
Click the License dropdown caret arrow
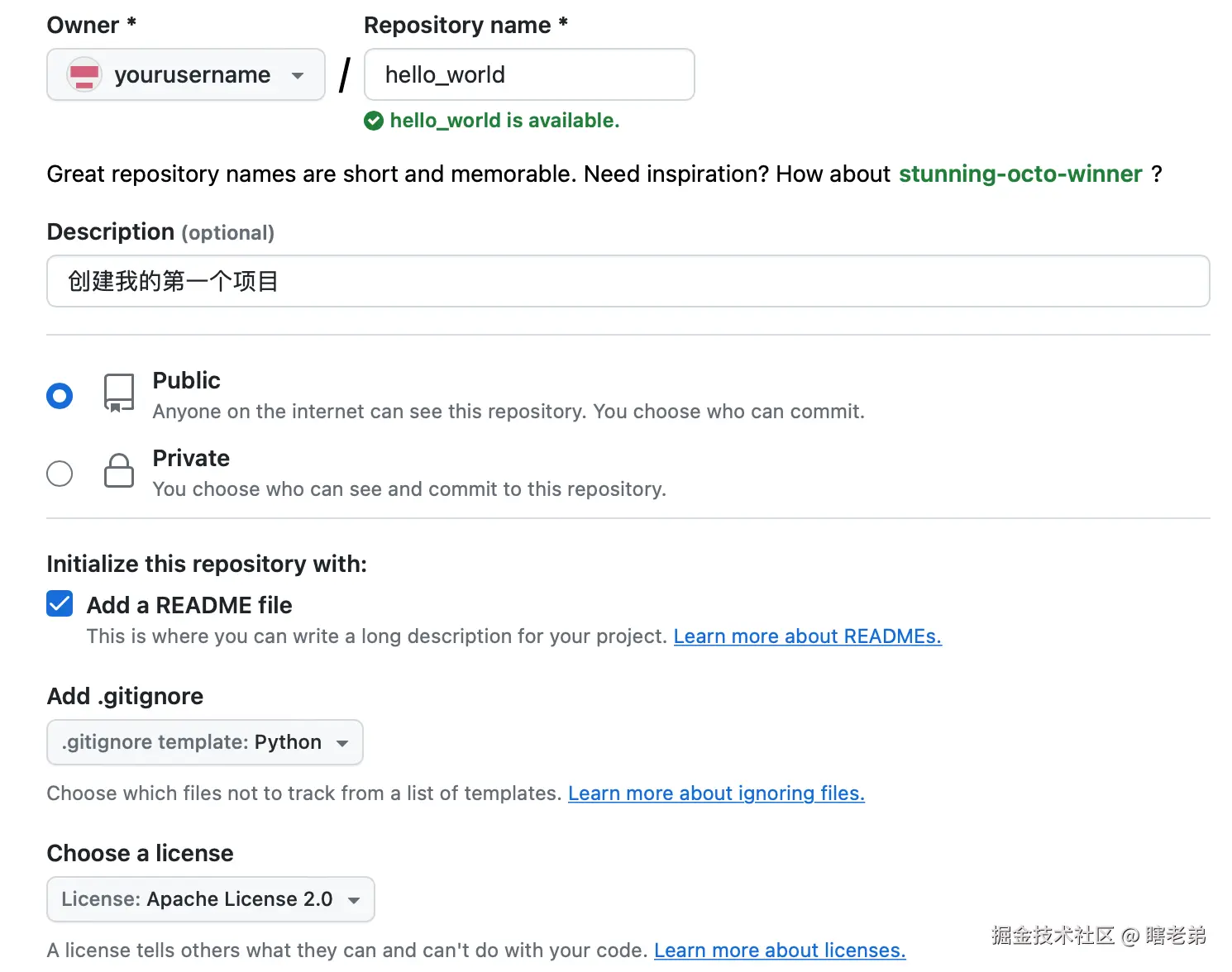point(354,900)
